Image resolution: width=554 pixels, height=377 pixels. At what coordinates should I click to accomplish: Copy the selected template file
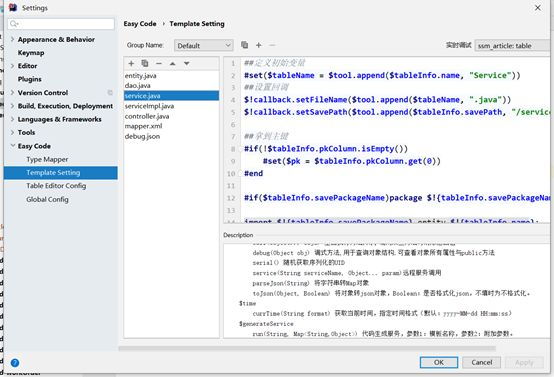tap(145, 64)
